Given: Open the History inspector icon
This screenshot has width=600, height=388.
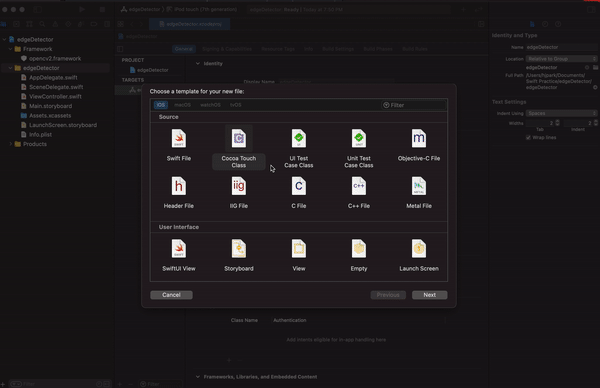Looking at the screenshot, I should 545,24.
